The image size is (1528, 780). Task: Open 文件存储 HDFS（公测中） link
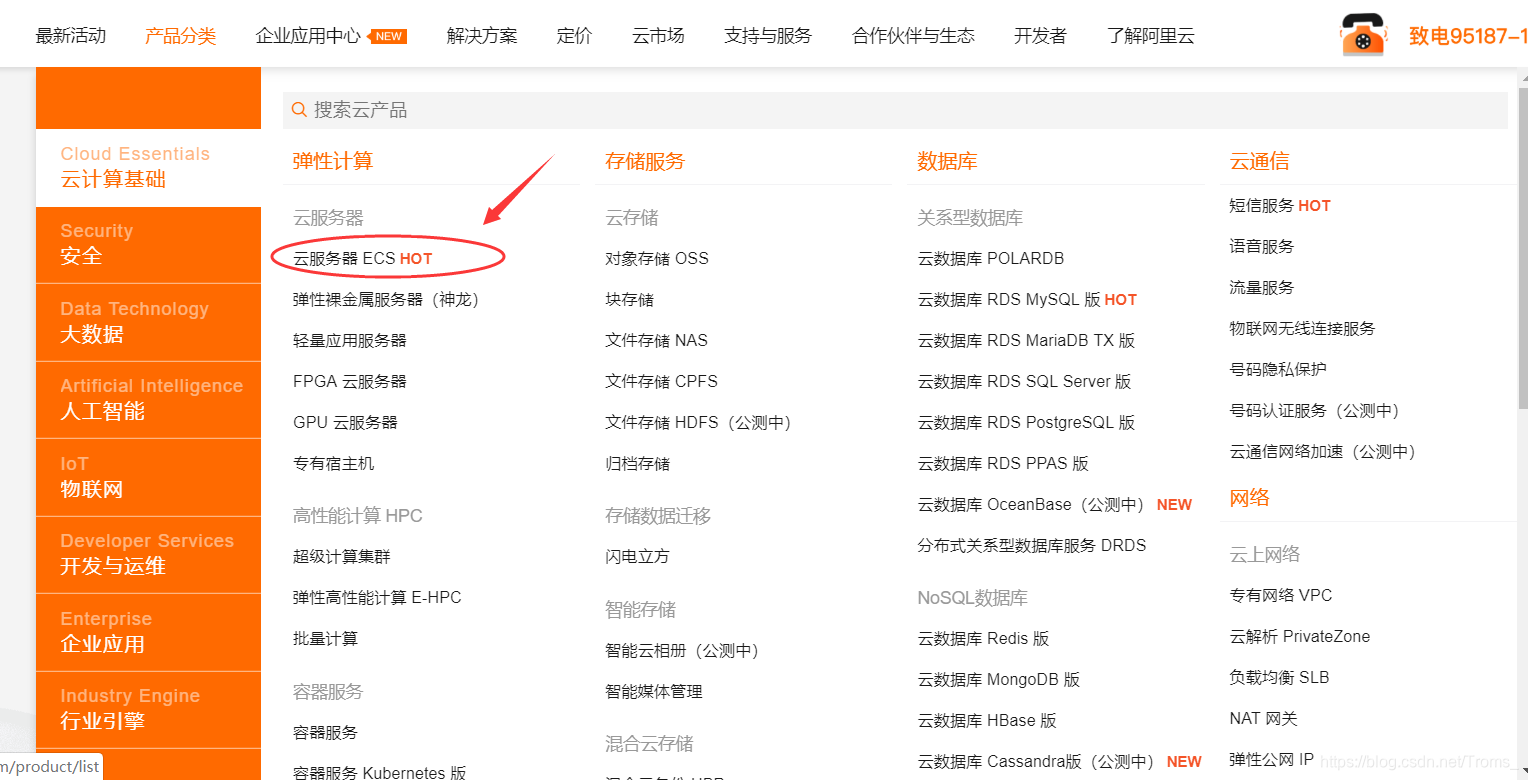point(698,422)
